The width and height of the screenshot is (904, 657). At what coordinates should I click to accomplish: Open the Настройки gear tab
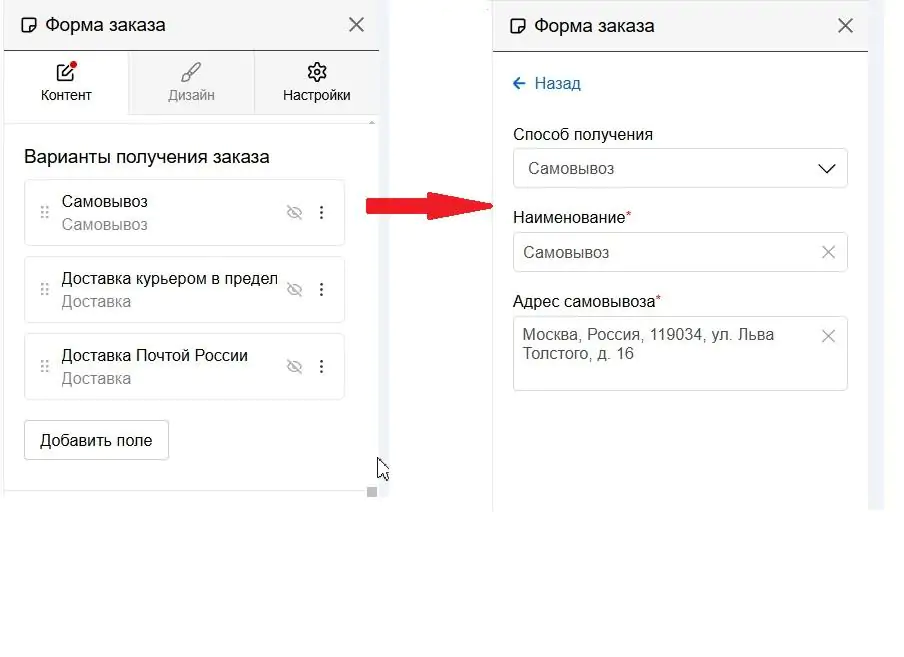pos(317,82)
